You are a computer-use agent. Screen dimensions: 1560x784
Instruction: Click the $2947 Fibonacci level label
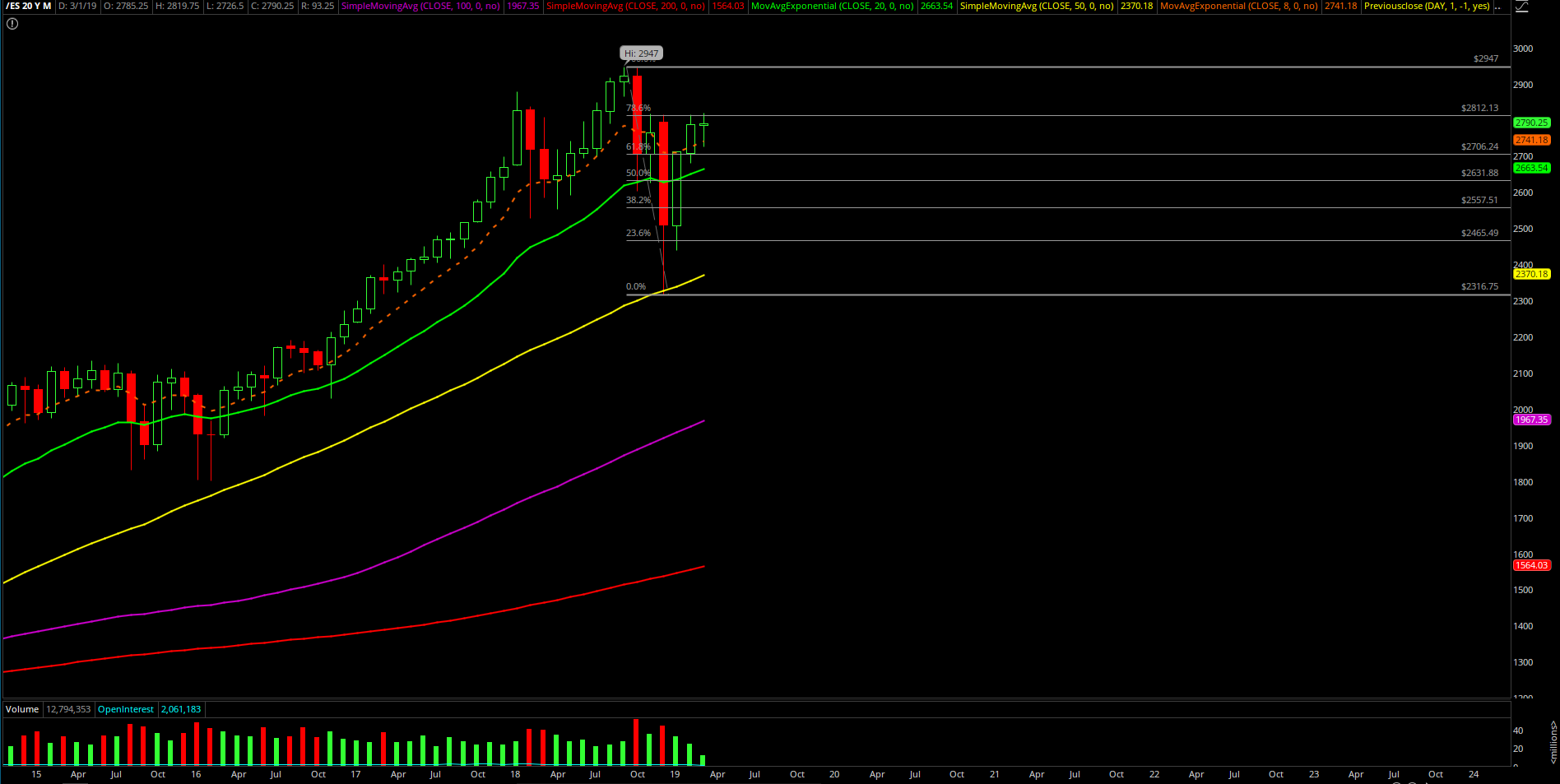pyautogui.click(x=1486, y=58)
